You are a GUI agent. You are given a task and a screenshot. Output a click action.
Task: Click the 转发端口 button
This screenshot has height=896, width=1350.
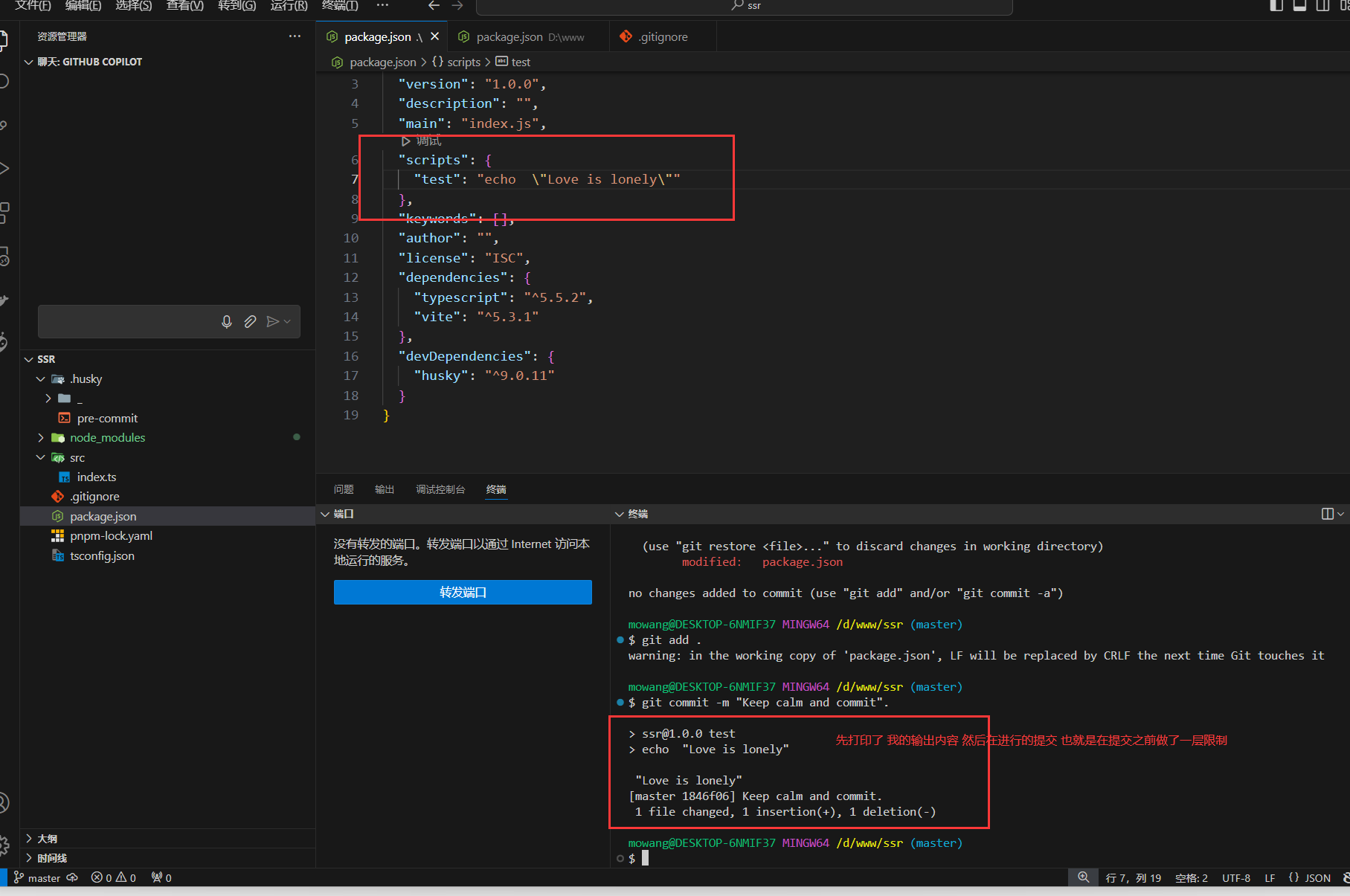pos(463,593)
